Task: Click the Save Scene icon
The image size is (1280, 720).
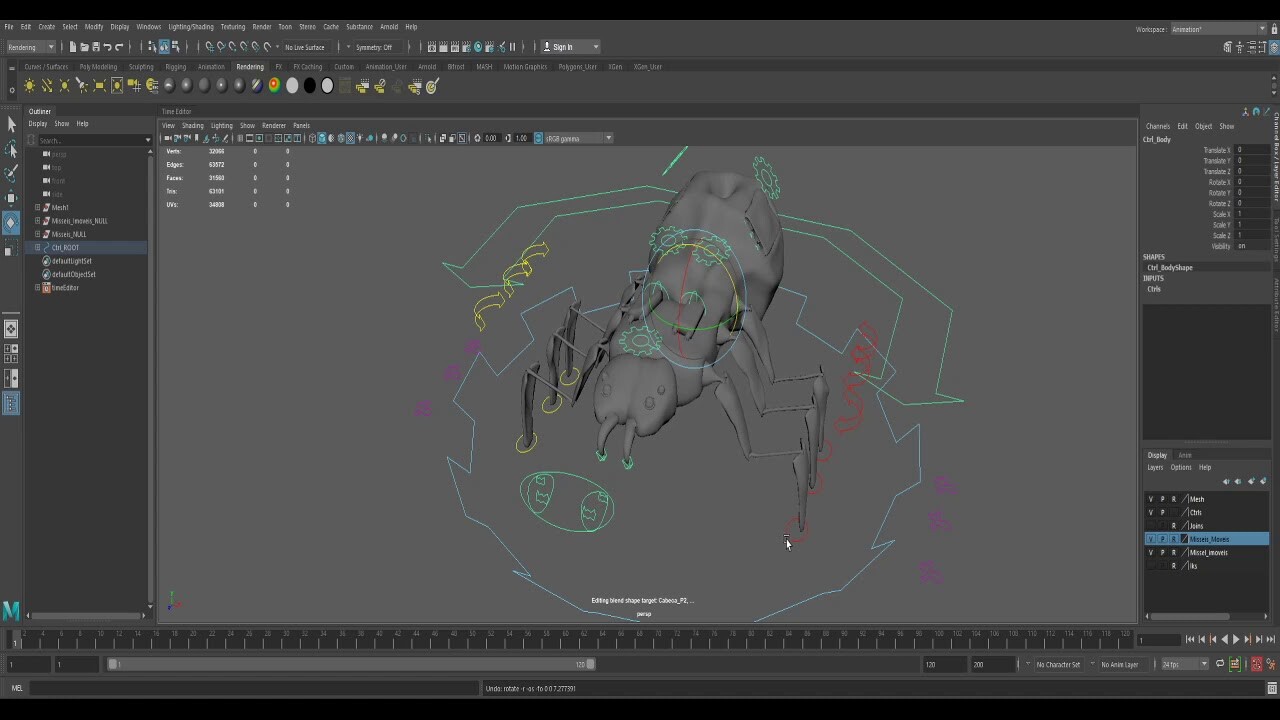Action: point(97,47)
